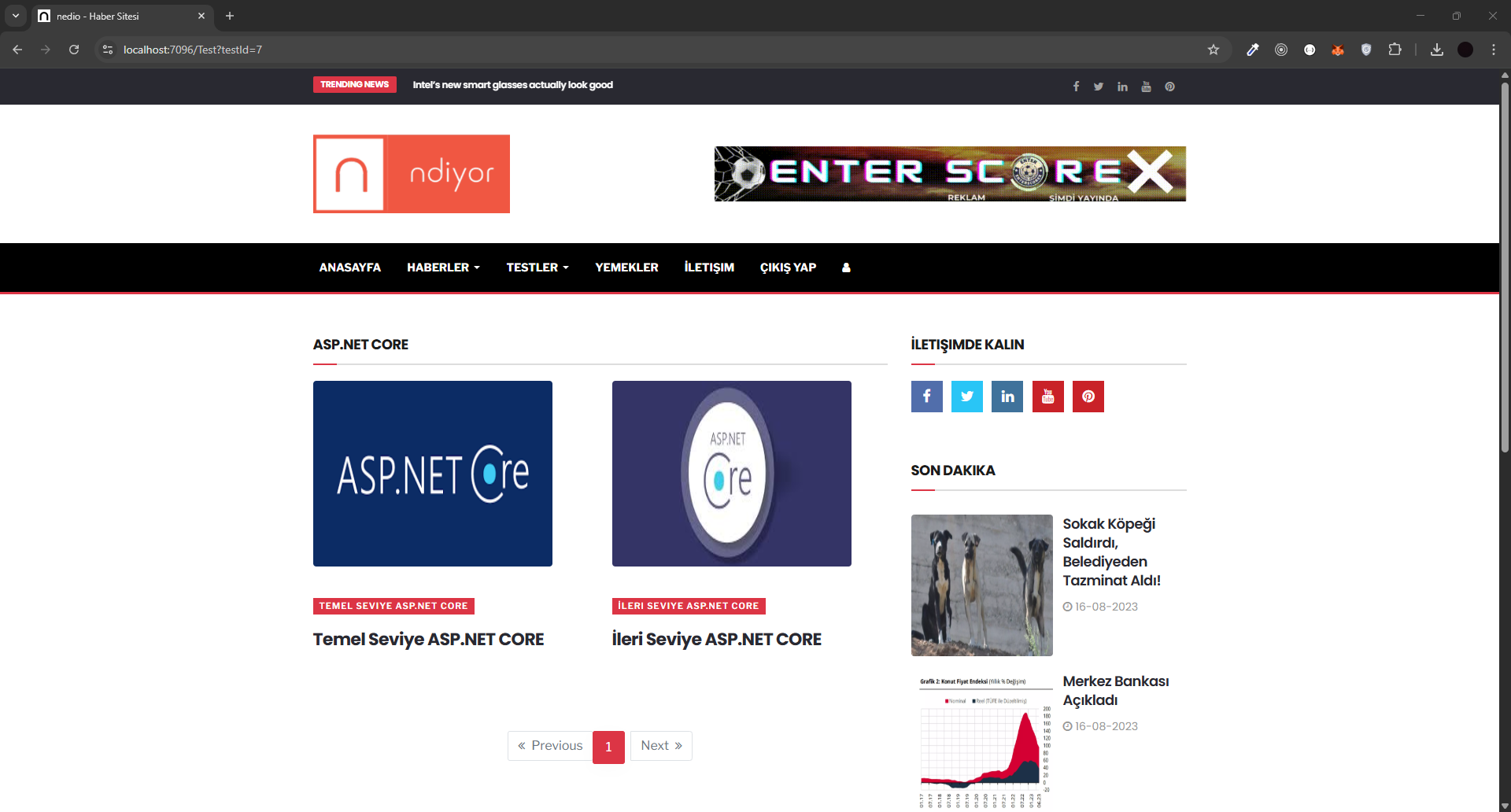Open the user profile icon in navbar
Screen dimensions: 1511x812
pos(846,268)
